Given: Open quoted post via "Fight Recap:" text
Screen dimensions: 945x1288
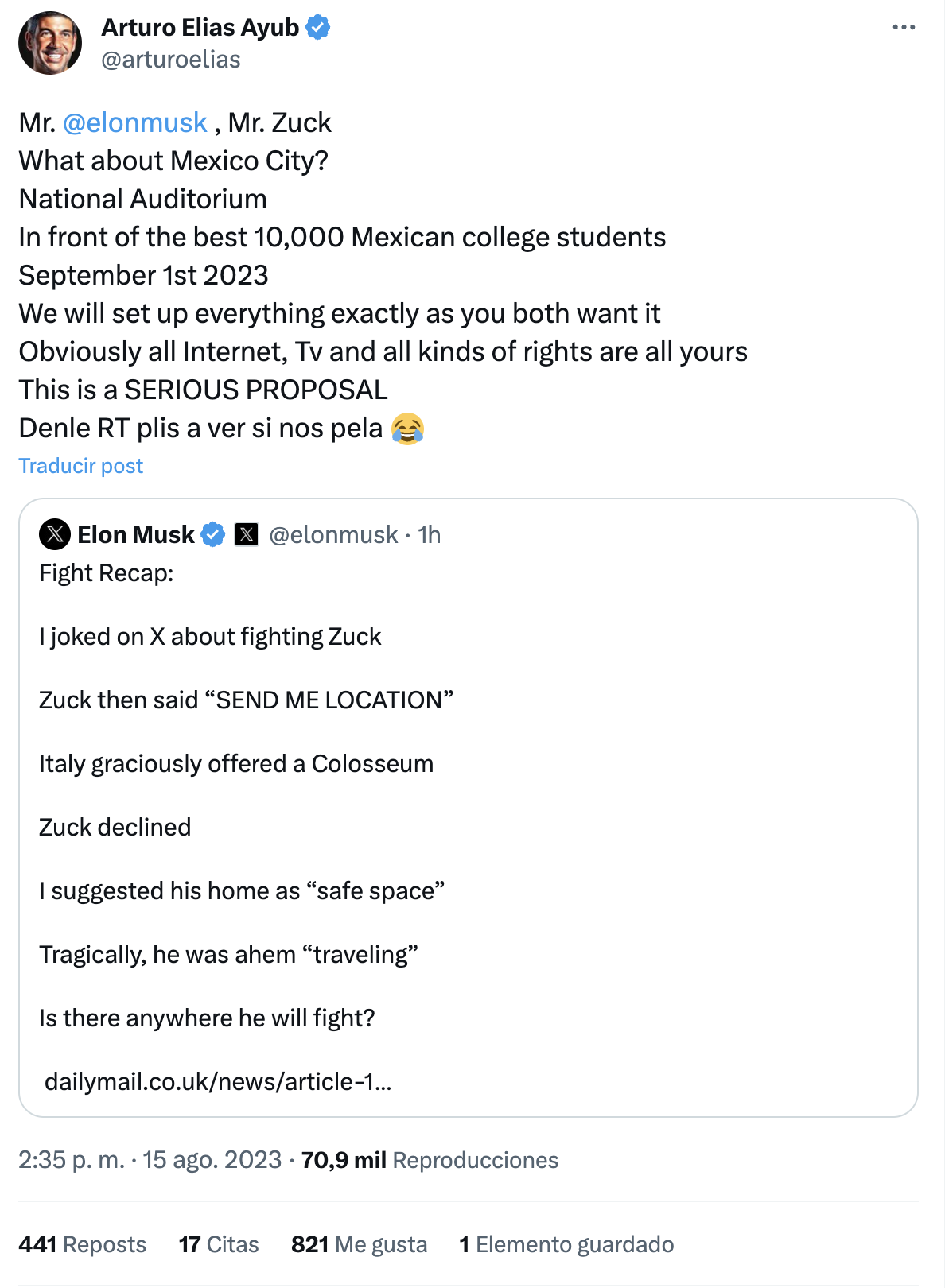Looking at the screenshot, I should (107, 573).
